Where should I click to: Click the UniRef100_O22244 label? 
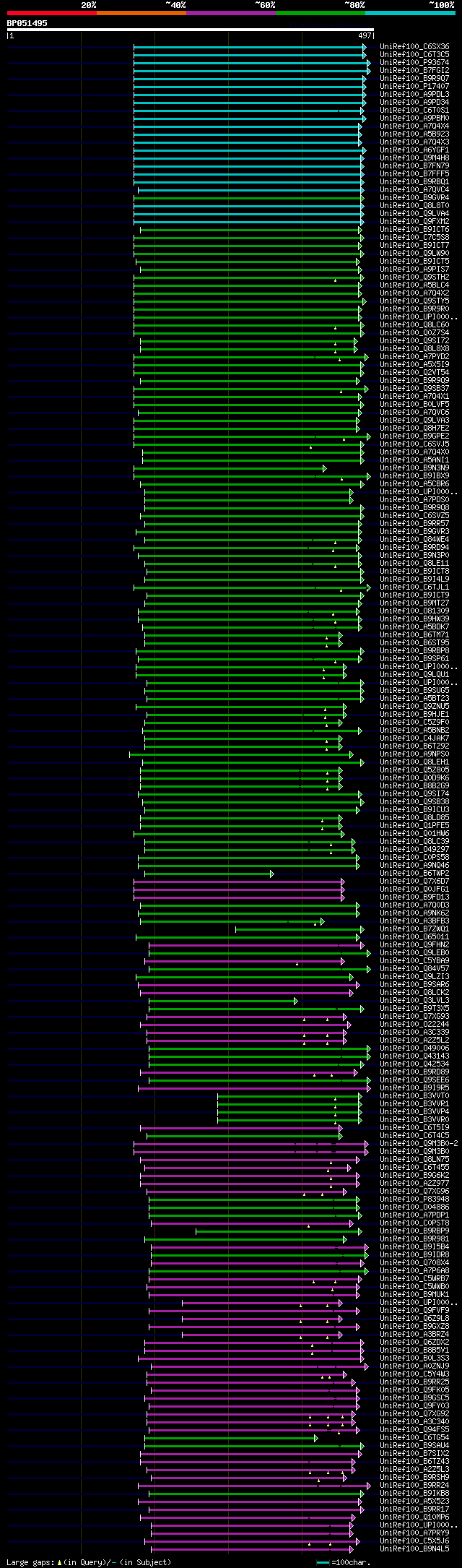pyautogui.click(x=414, y=1025)
